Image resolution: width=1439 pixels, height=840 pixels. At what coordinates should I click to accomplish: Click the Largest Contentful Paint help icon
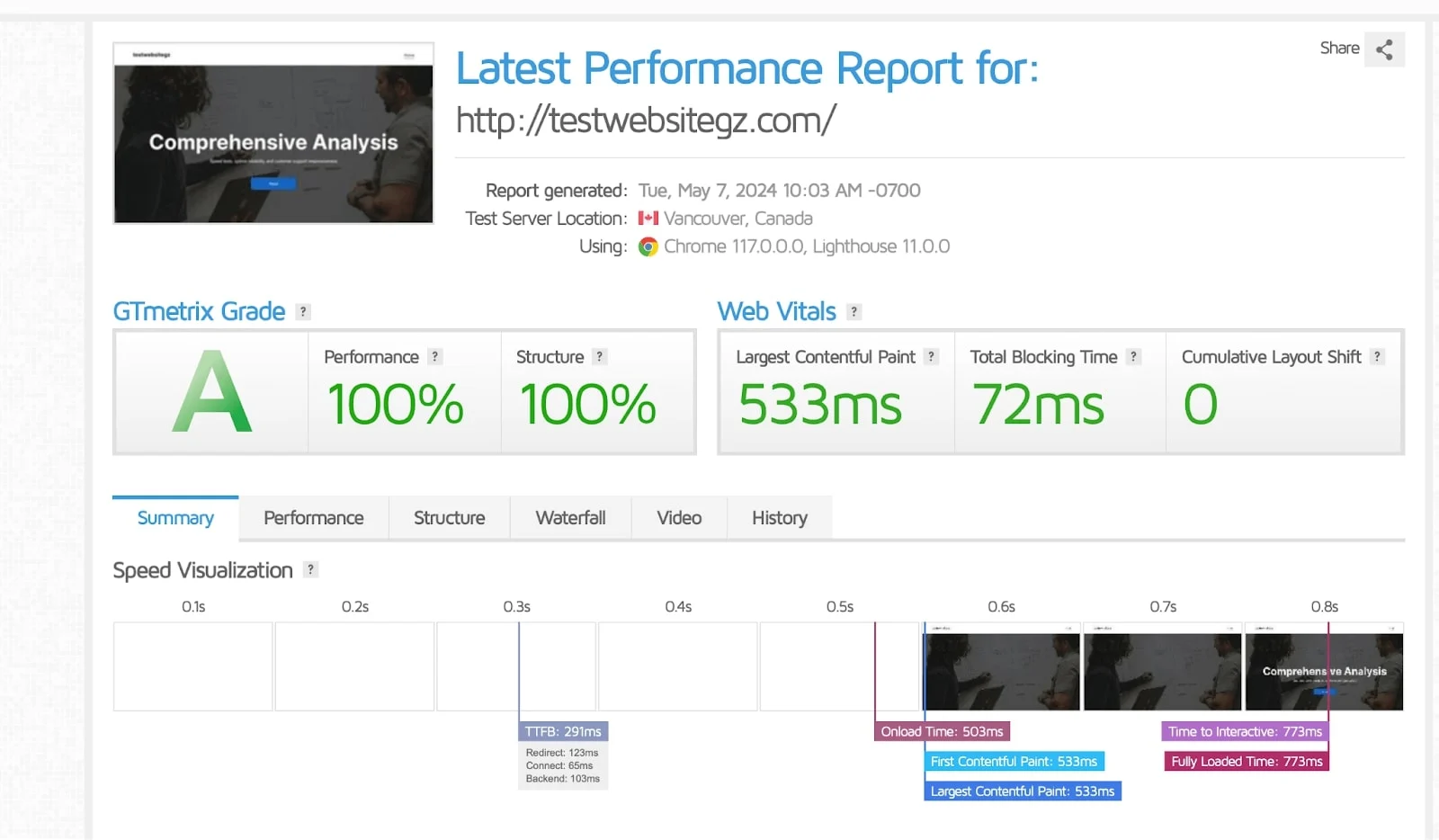point(933,356)
